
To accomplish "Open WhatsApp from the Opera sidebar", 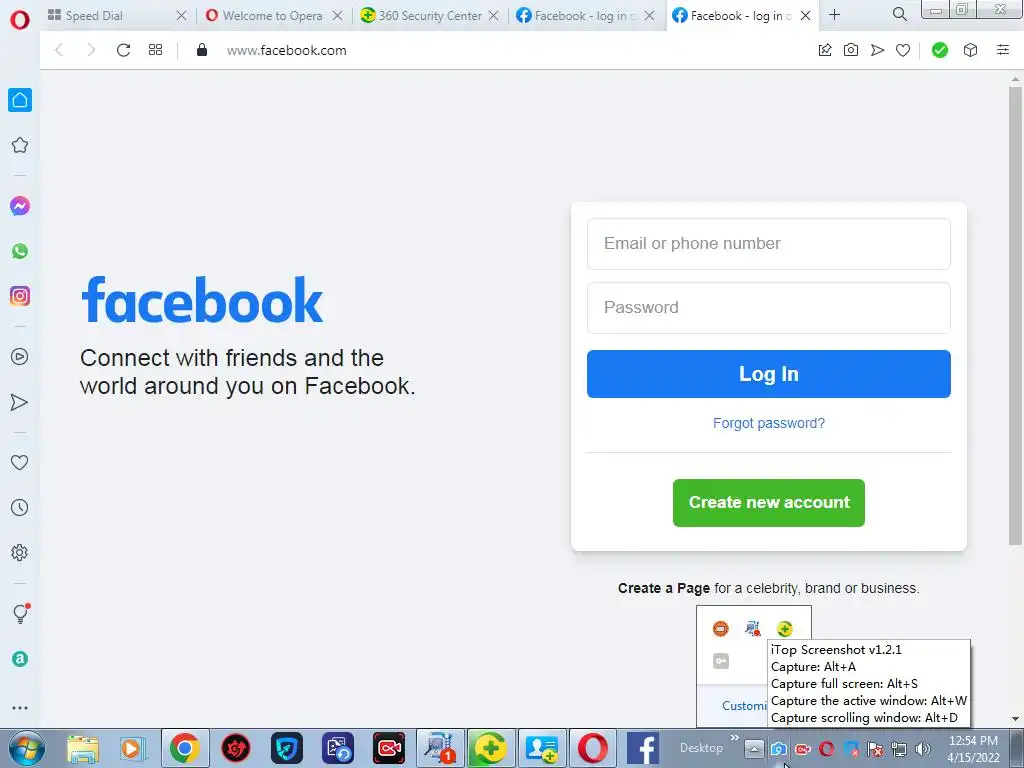I will click(20, 251).
